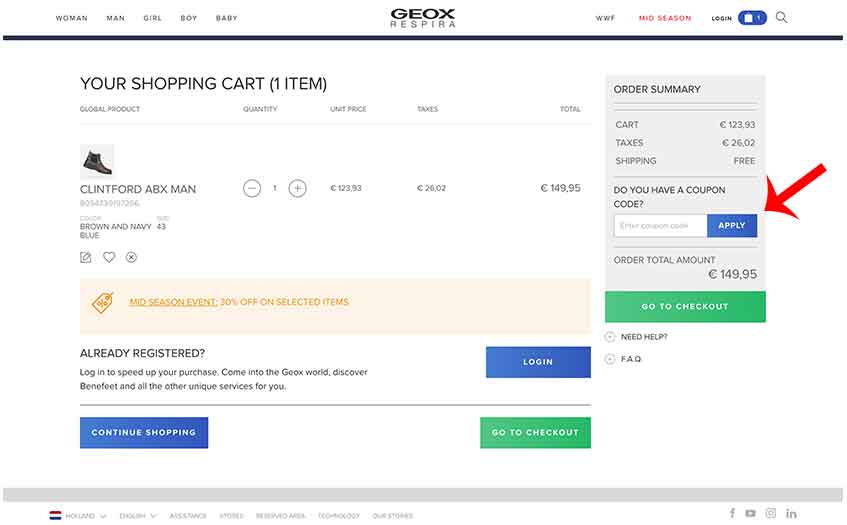Decrease quantity with the minus button
The height and width of the screenshot is (525, 847).
[x=252, y=188]
